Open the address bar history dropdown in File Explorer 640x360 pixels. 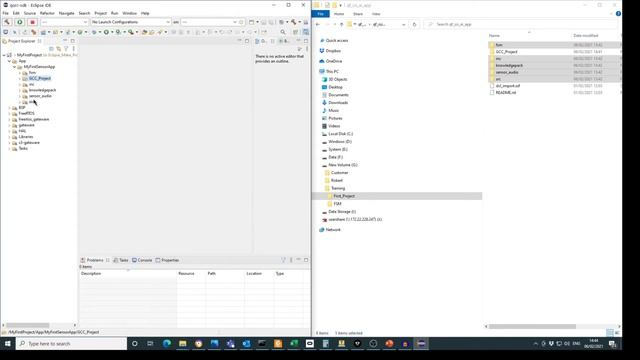point(404,24)
